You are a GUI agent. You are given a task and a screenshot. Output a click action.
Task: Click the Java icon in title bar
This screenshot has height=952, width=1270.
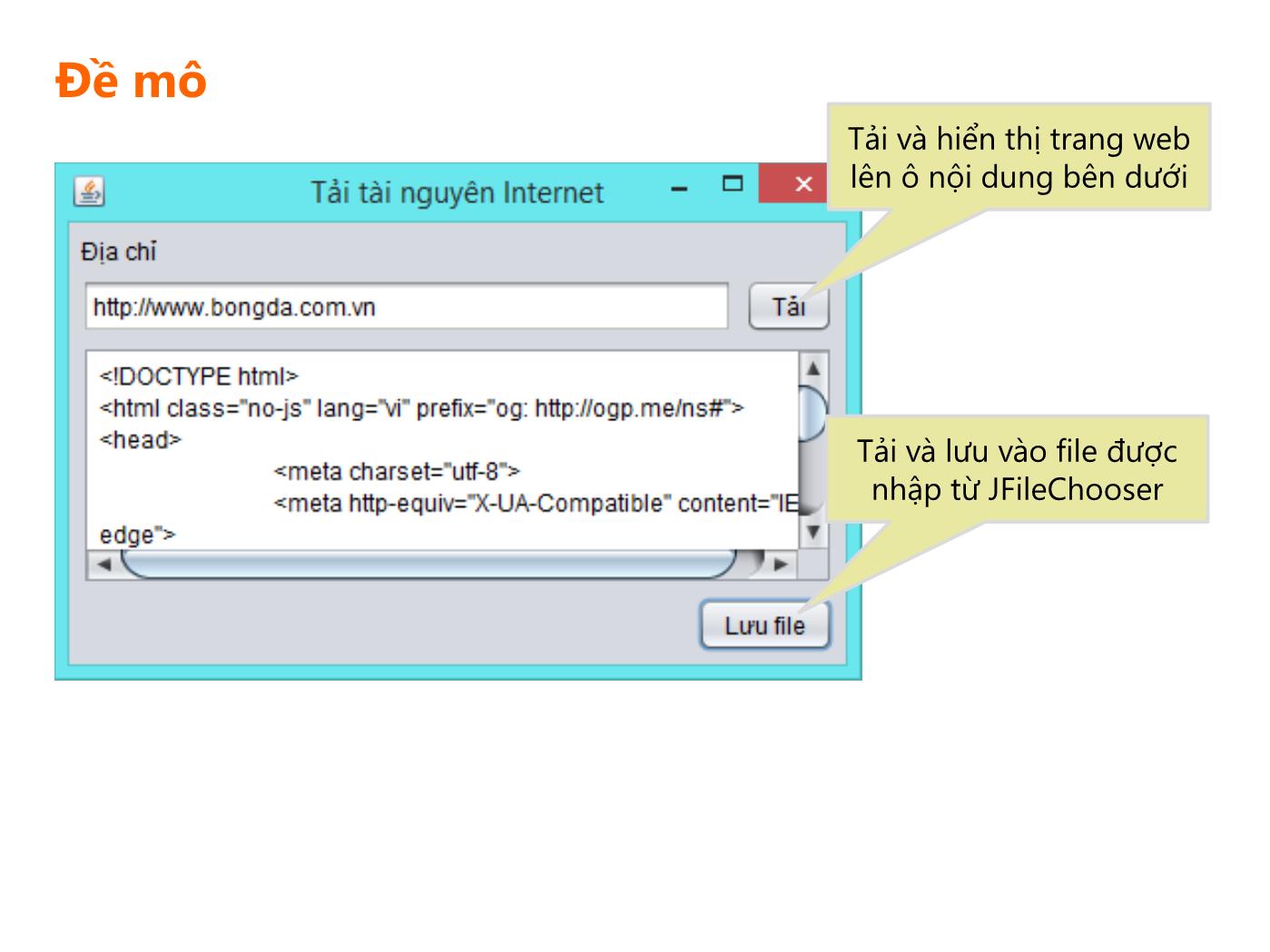point(89,191)
